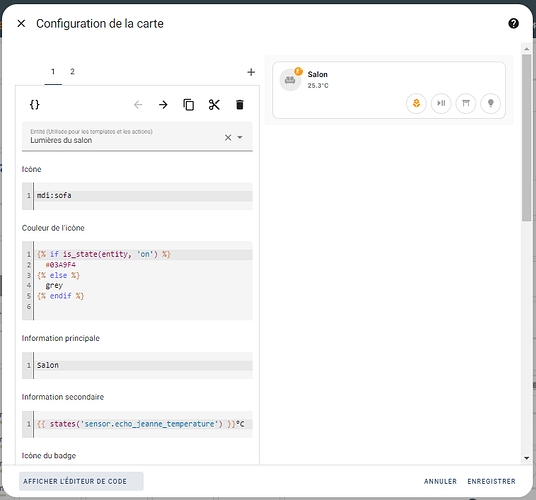
Task: Click Enregistrer to save
Action: (x=491, y=481)
